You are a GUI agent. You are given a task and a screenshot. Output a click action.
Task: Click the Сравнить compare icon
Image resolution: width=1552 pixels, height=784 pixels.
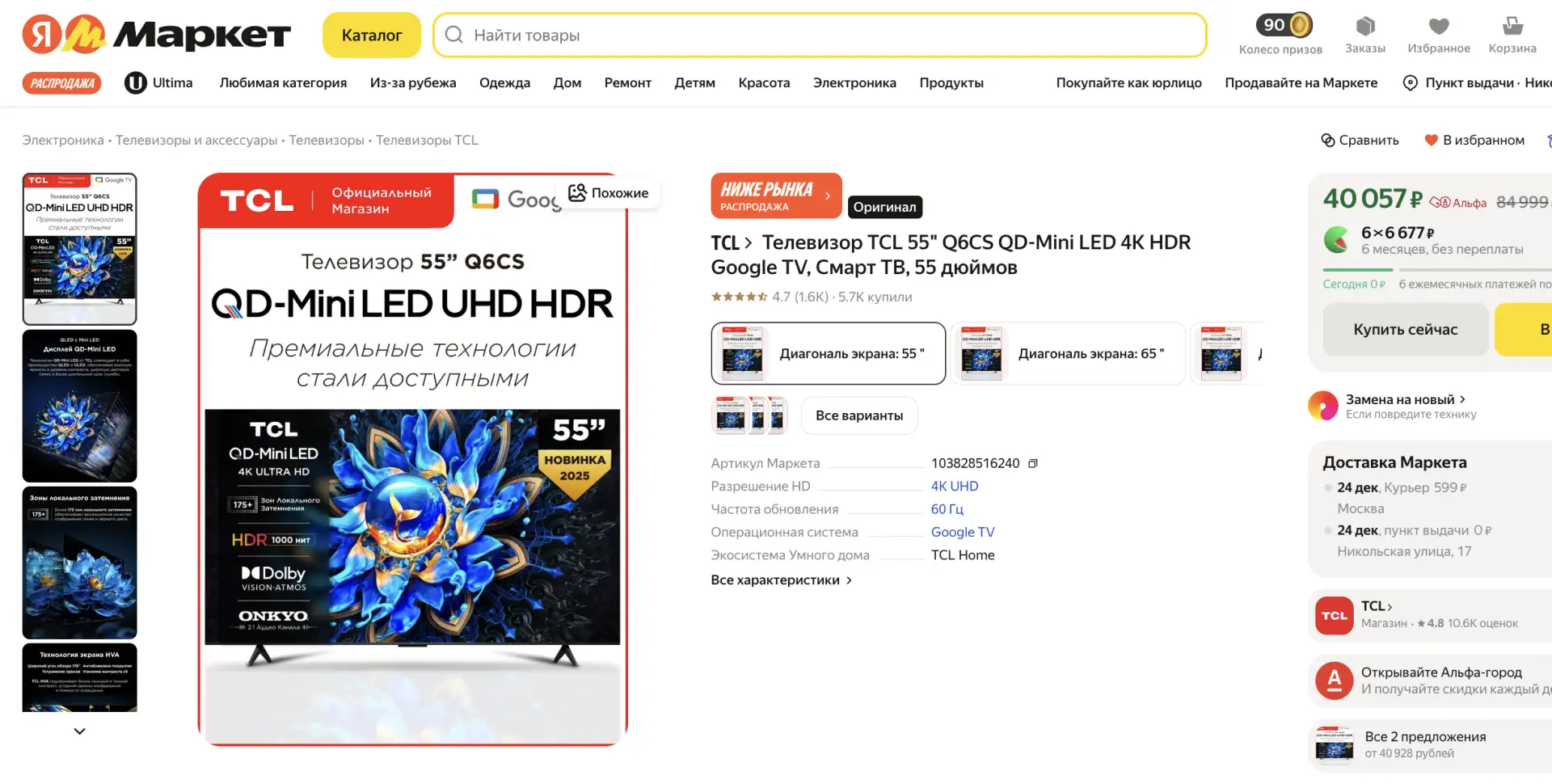click(x=1328, y=140)
